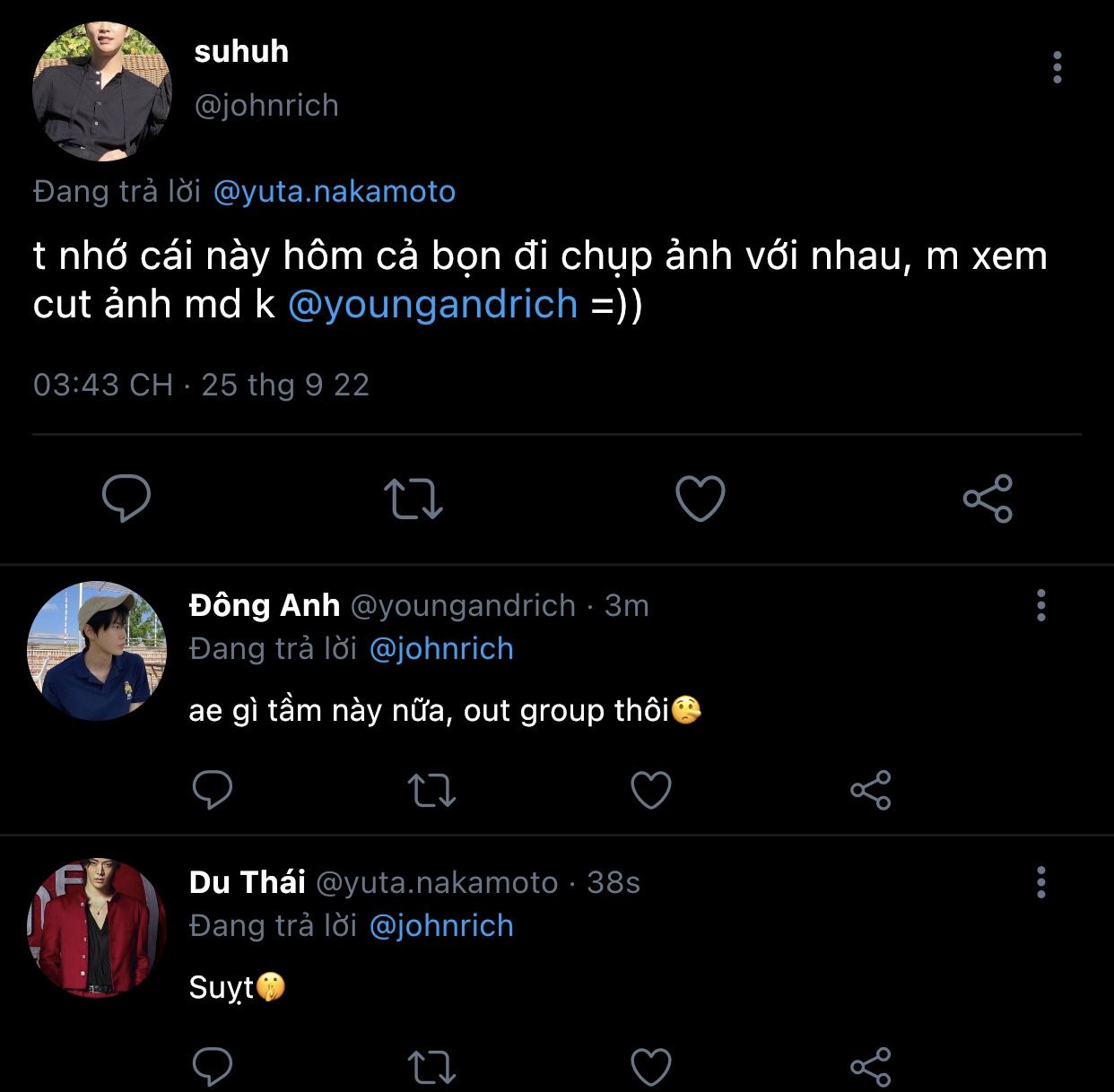Open Du Thái's profile avatar
1114x1092 pixels.
97,928
